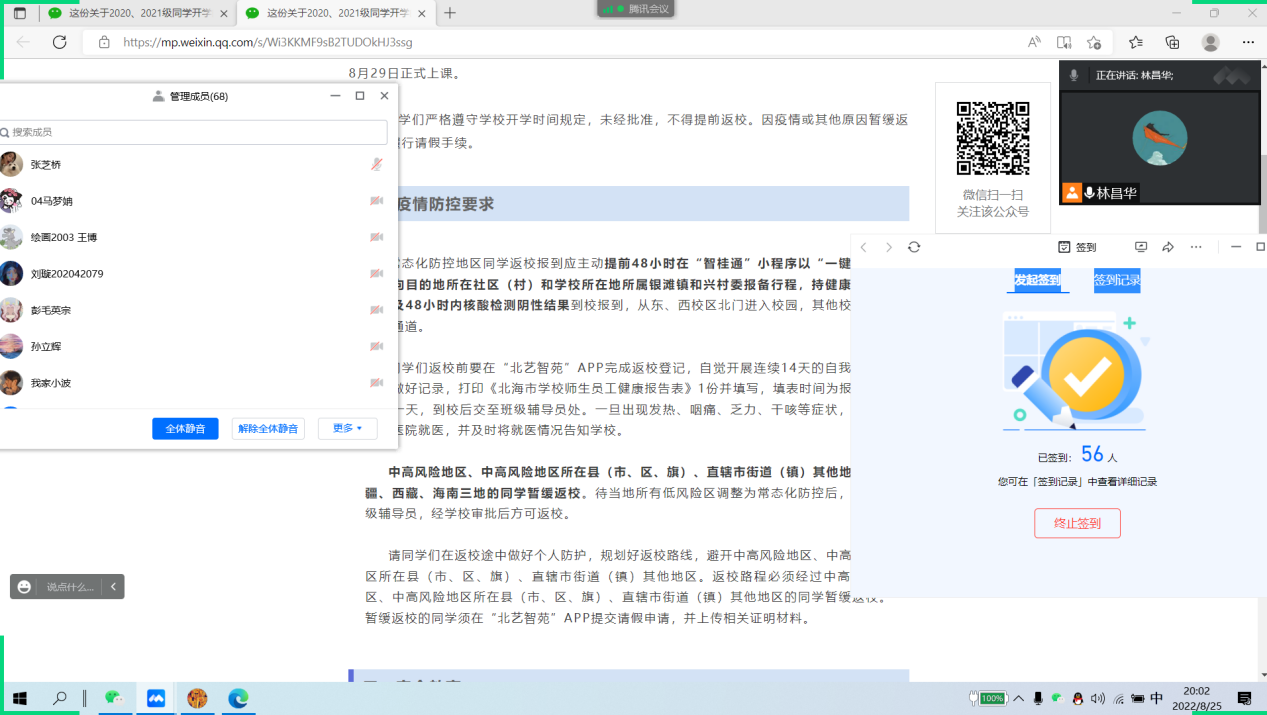Toggle the camera icon for 孙立辉
1267x715 pixels.
[376, 347]
